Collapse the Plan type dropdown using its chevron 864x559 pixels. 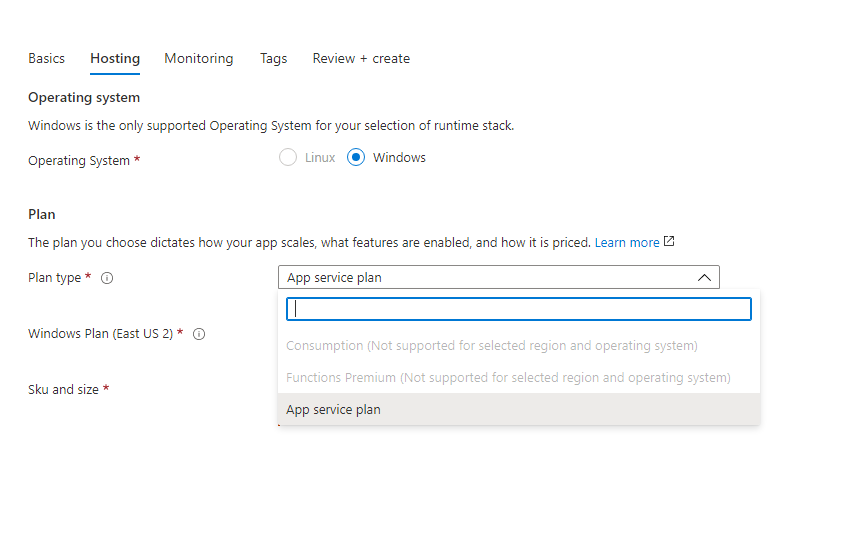(703, 278)
